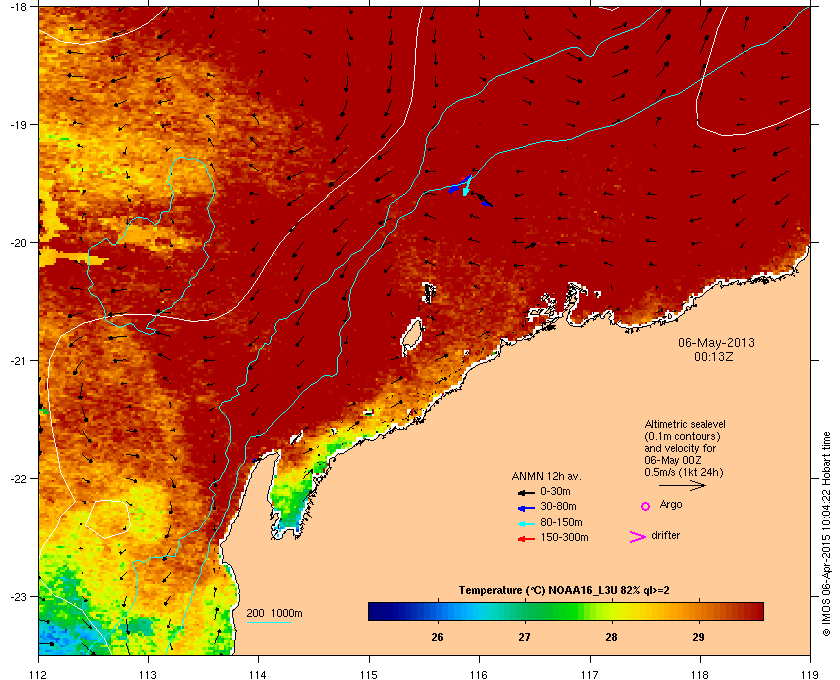The image size is (840, 680).
Task: Click longitude axis label 117
Action: tap(590, 675)
